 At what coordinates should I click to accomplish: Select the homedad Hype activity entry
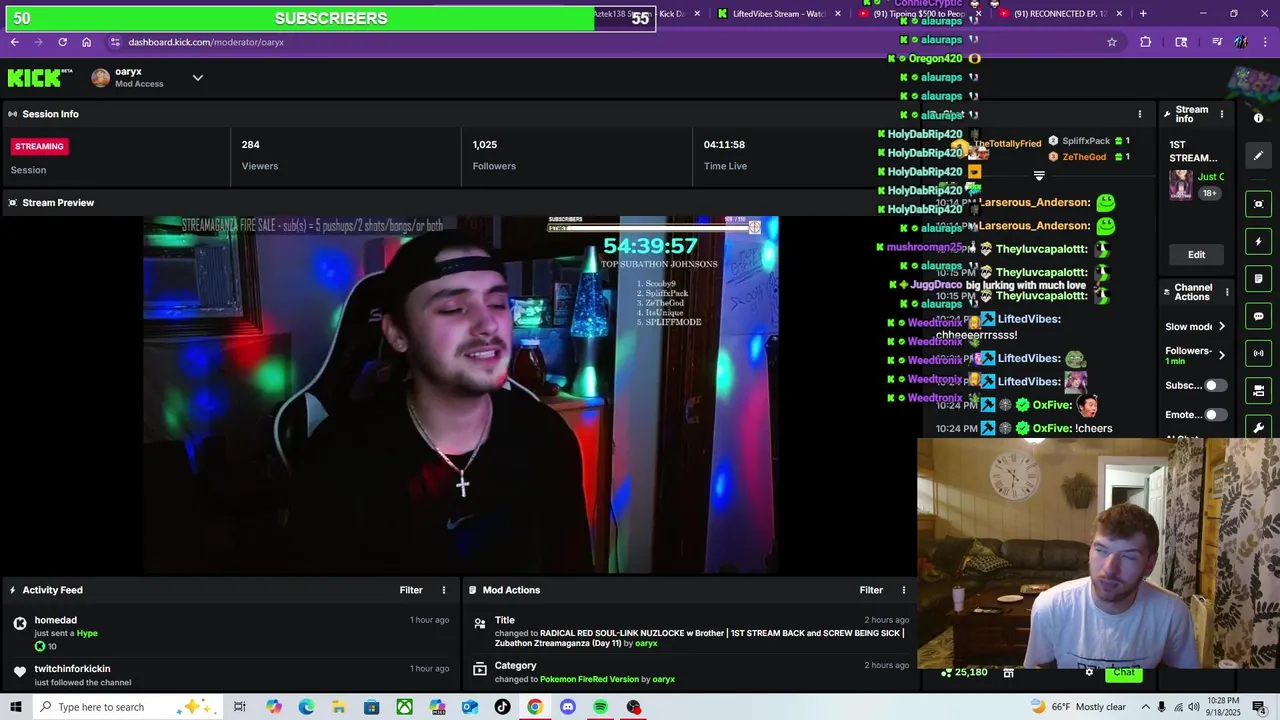(x=230, y=632)
